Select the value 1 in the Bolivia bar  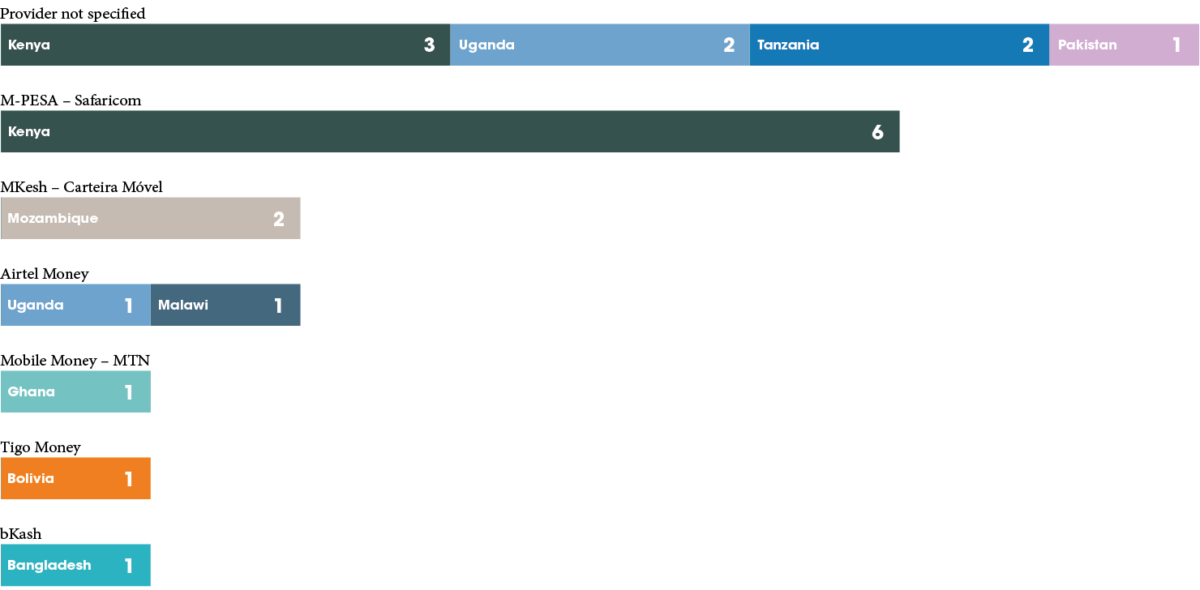coord(129,479)
